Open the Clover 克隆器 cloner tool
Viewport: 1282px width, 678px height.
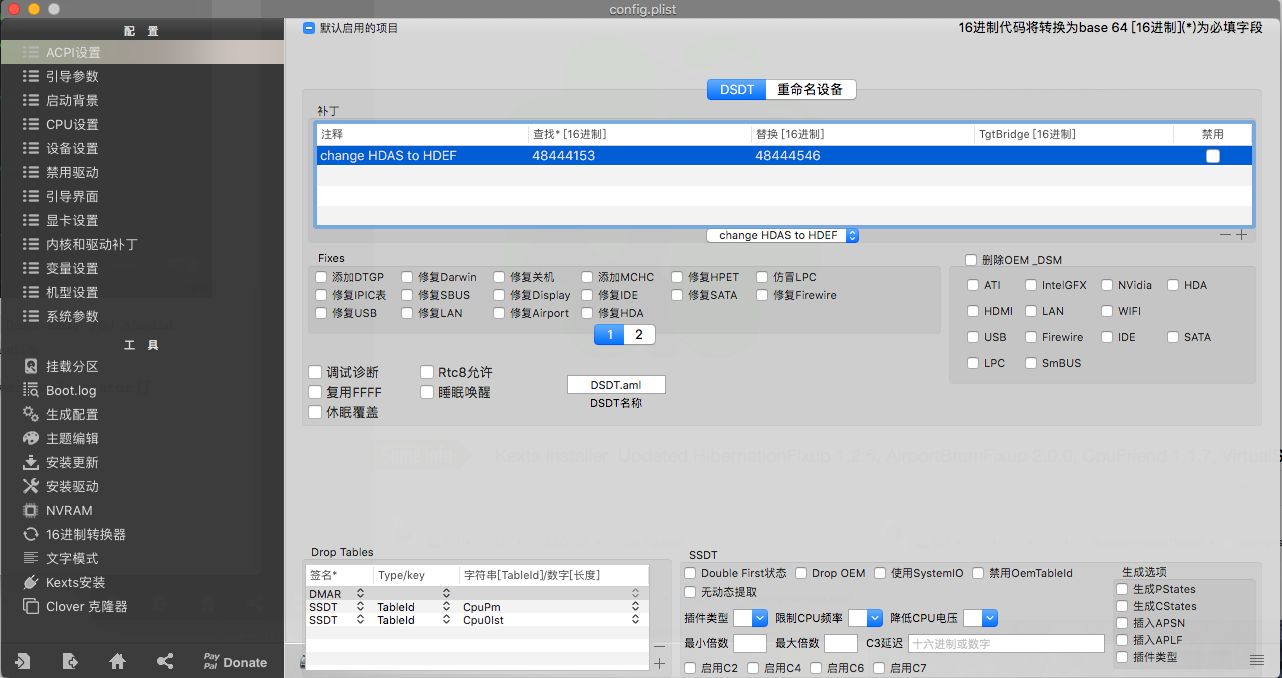click(x=87, y=606)
